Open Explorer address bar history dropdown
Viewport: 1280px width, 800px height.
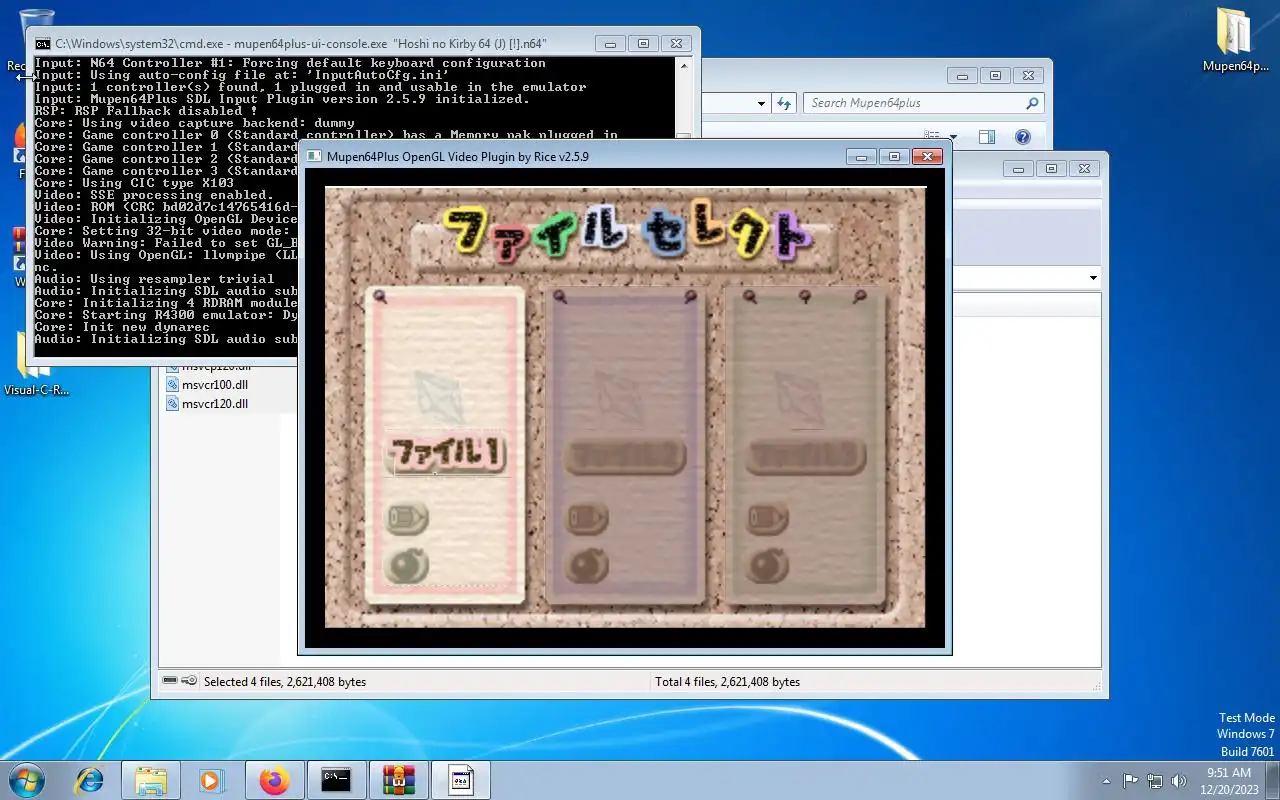(x=761, y=103)
